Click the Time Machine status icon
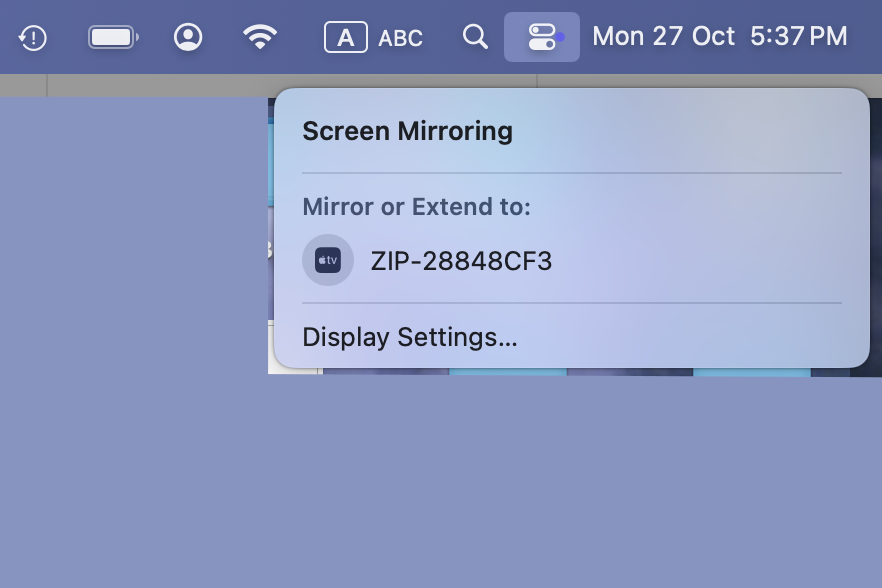Image resolution: width=882 pixels, height=588 pixels. tap(33, 38)
